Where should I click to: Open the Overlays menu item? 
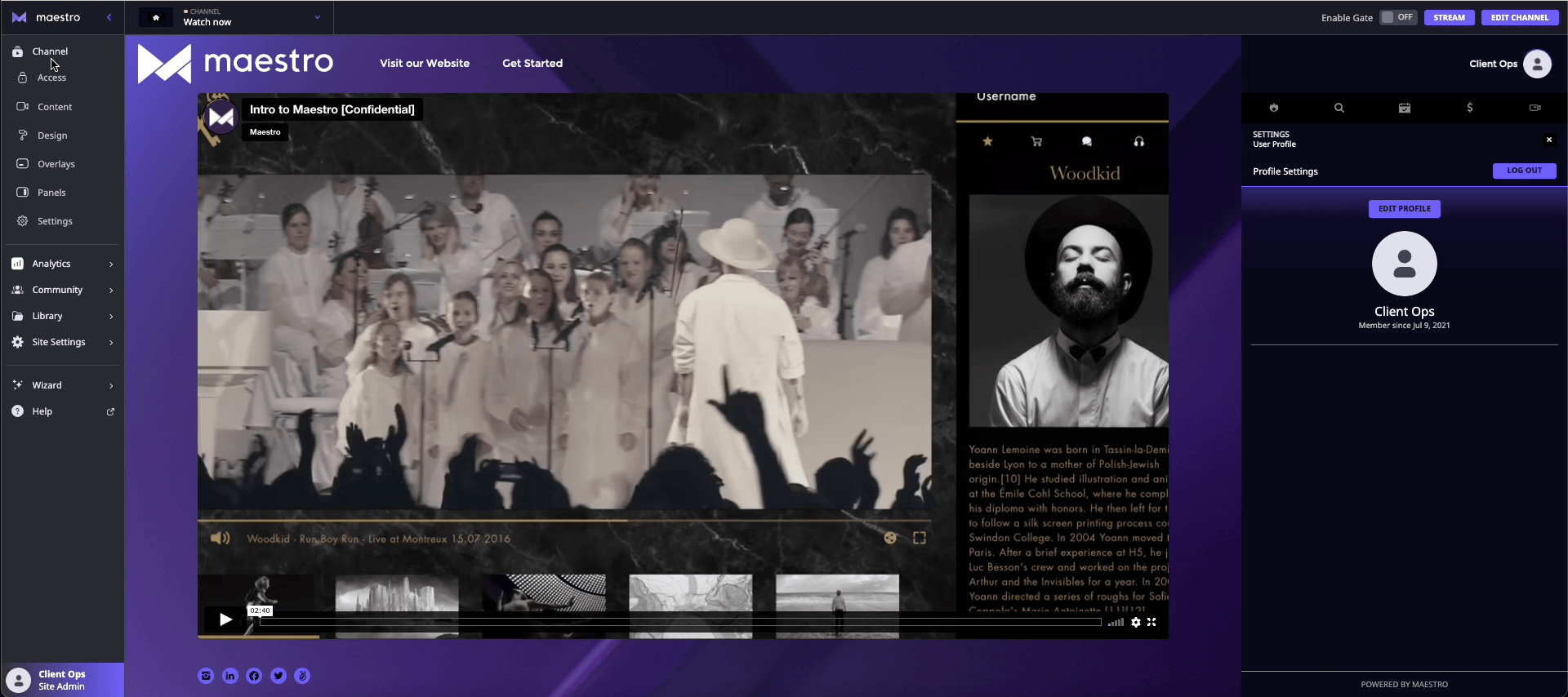pyautogui.click(x=56, y=164)
